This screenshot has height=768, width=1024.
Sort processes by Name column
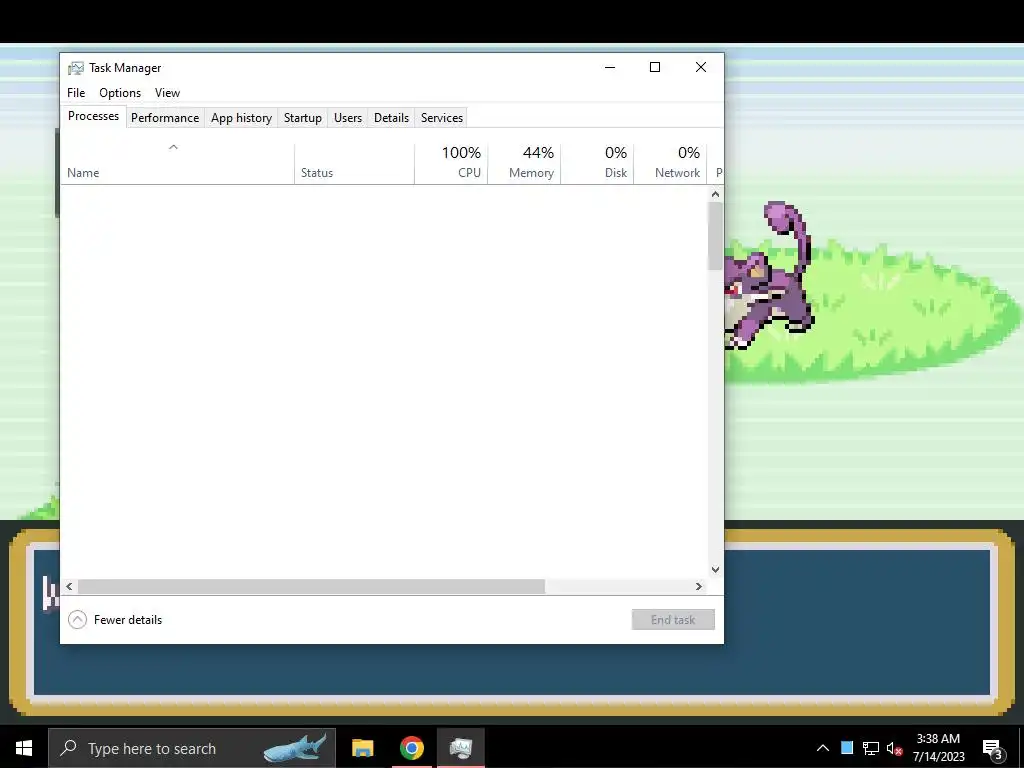coord(177,163)
